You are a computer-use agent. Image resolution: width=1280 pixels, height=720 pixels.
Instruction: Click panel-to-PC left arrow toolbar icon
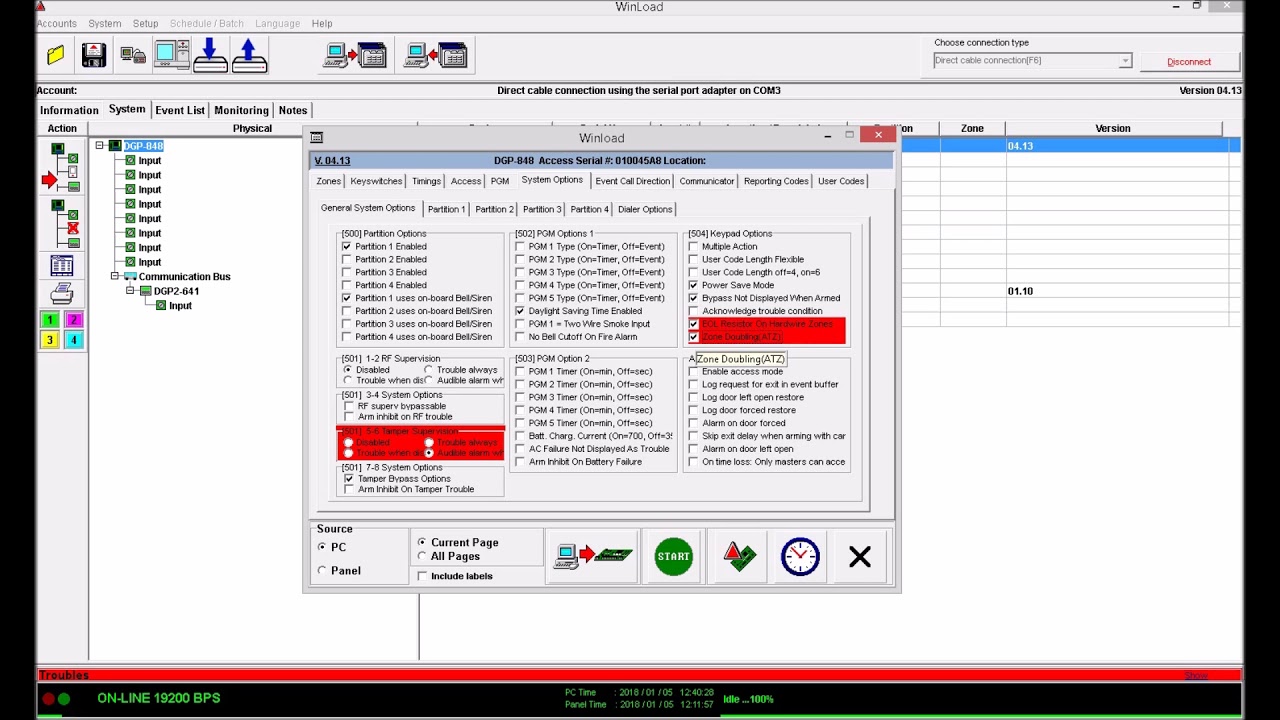(435, 56)
